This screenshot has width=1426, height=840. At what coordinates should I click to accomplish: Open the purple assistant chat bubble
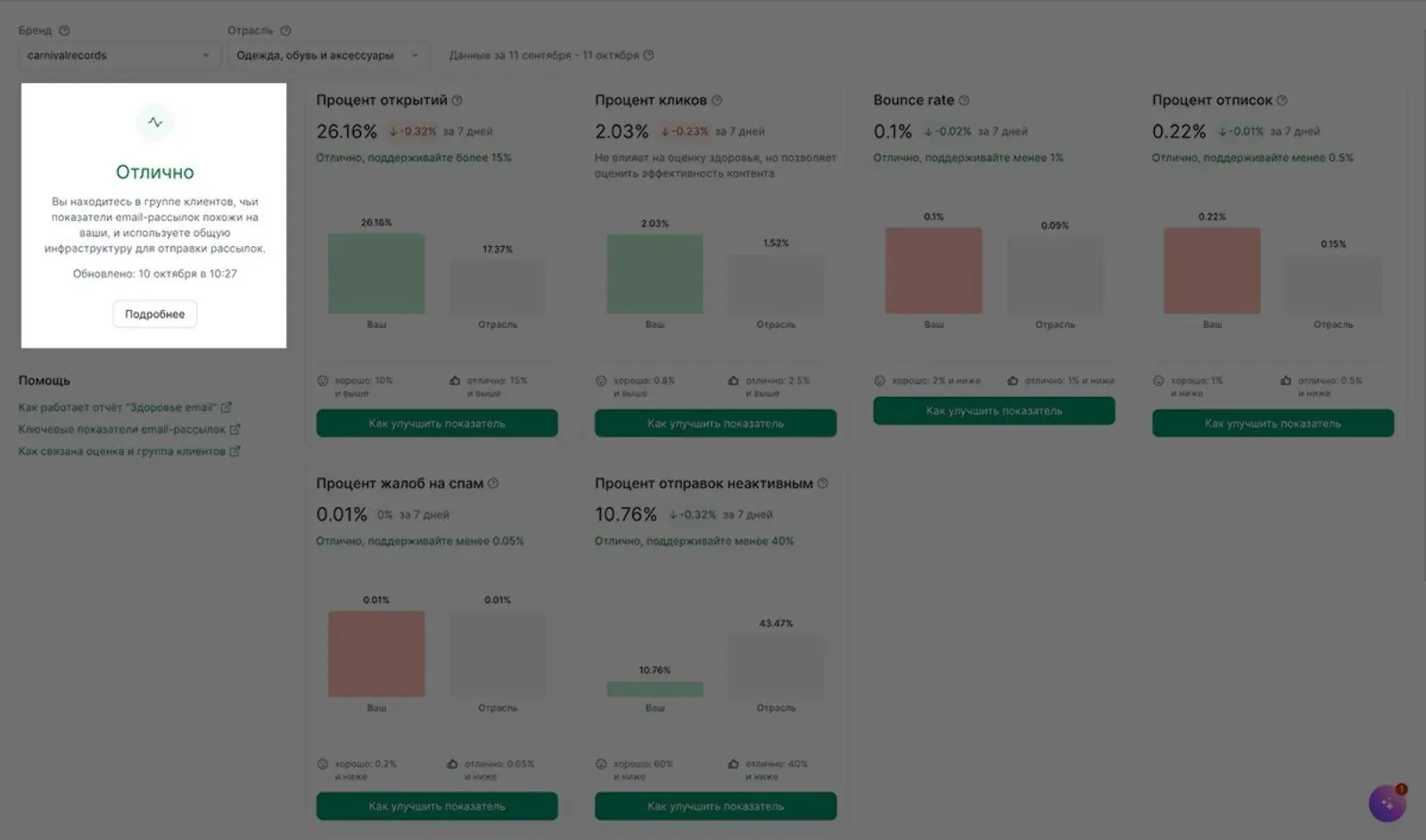(1387, 803)
